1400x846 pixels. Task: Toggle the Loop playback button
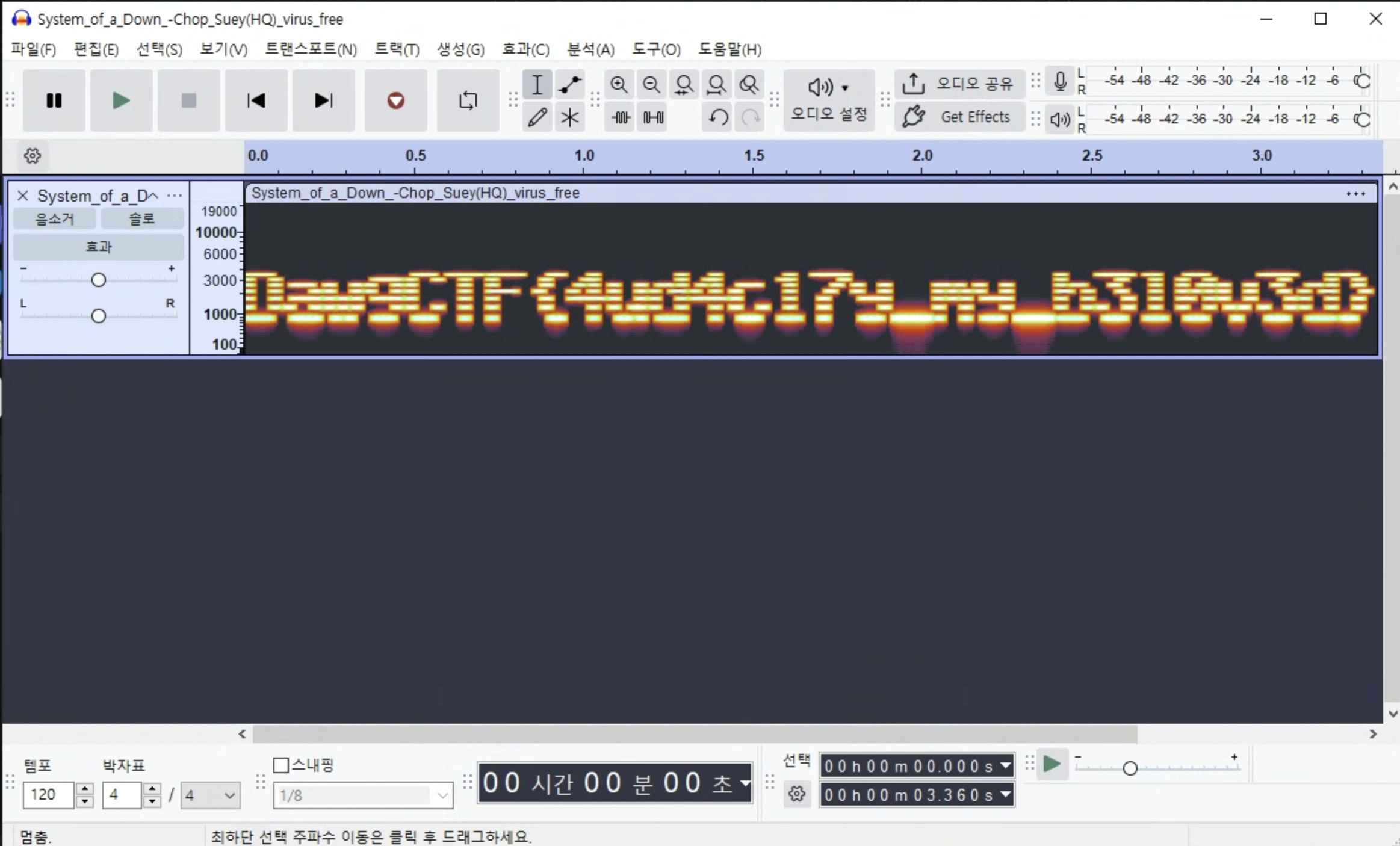coord(468,100)
